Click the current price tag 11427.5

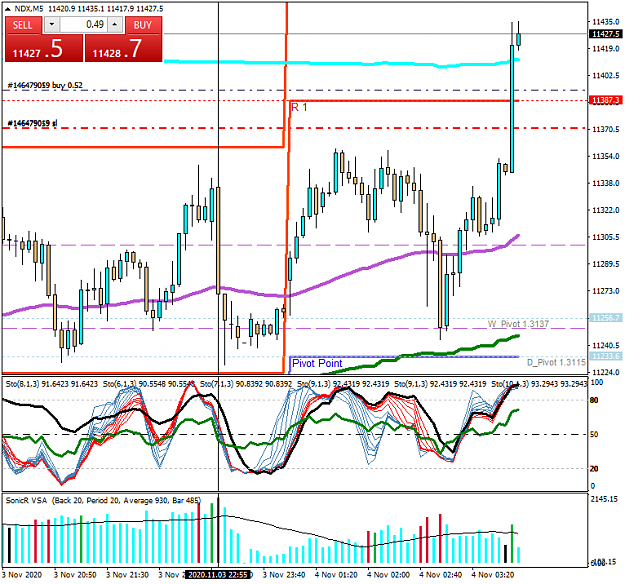pyautogui.click(x=605, y=34)
